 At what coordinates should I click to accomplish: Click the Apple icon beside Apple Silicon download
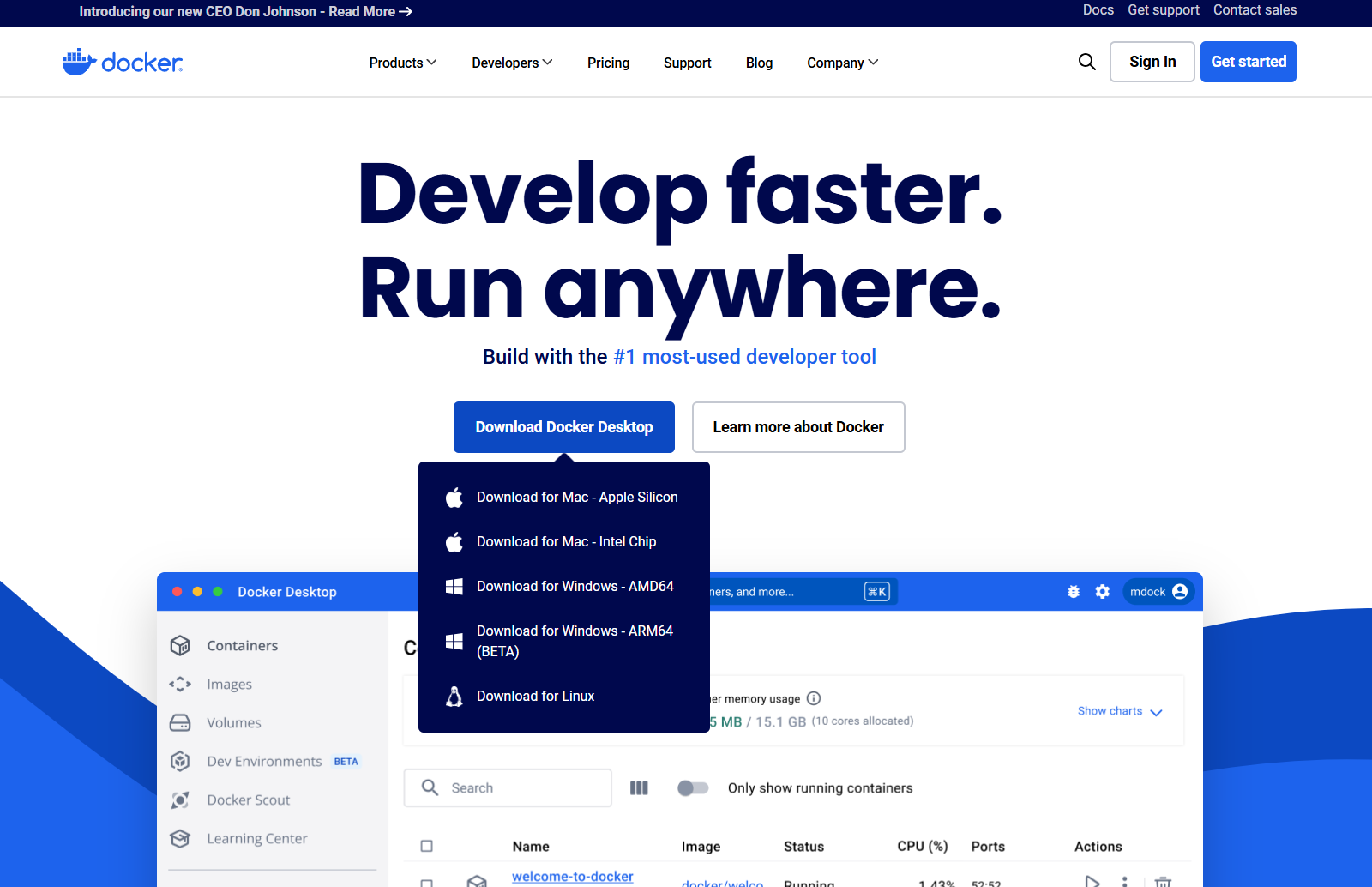click(454, 498)
